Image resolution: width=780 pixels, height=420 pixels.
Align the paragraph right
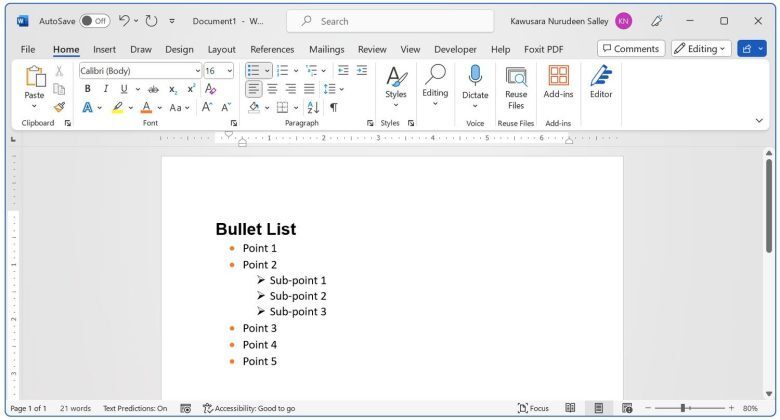(x=291, y=89)
